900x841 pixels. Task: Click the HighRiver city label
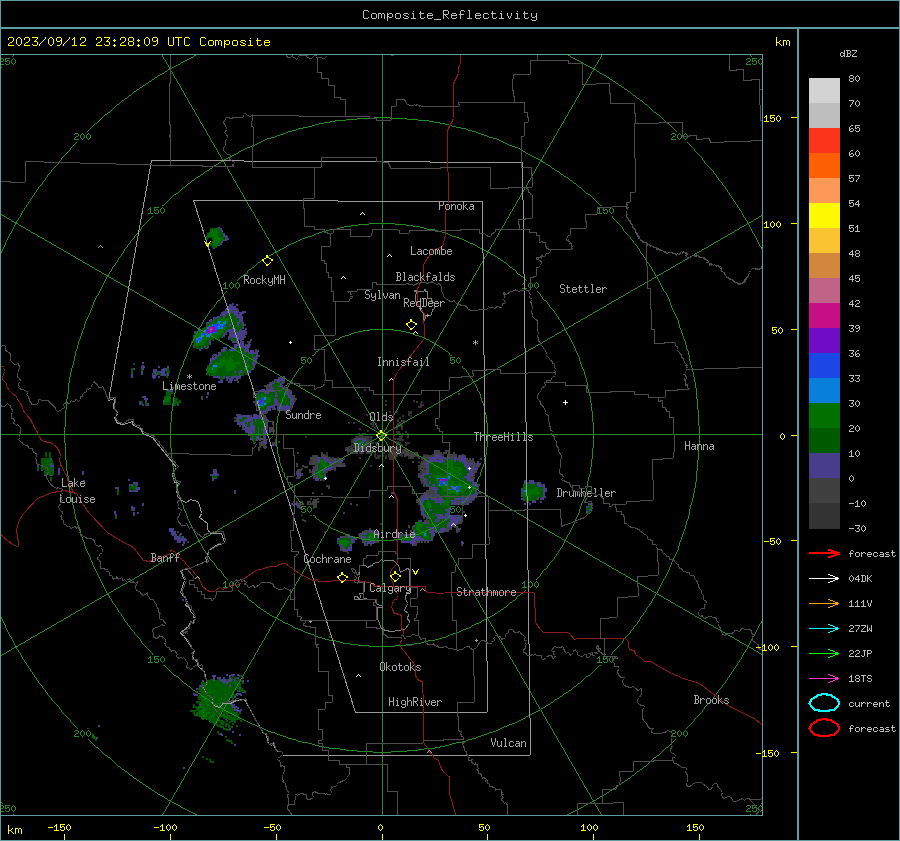pyautogui.click(x=415, y=702)
